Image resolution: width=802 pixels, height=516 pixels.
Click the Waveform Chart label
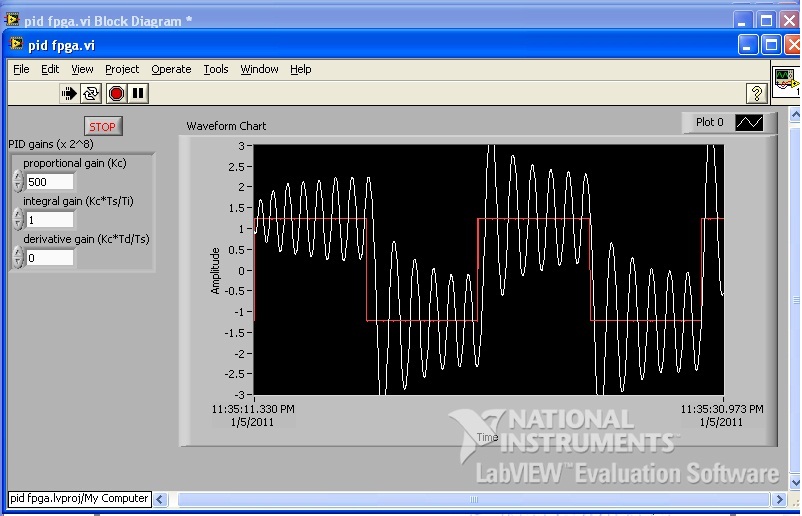(226, 126)
